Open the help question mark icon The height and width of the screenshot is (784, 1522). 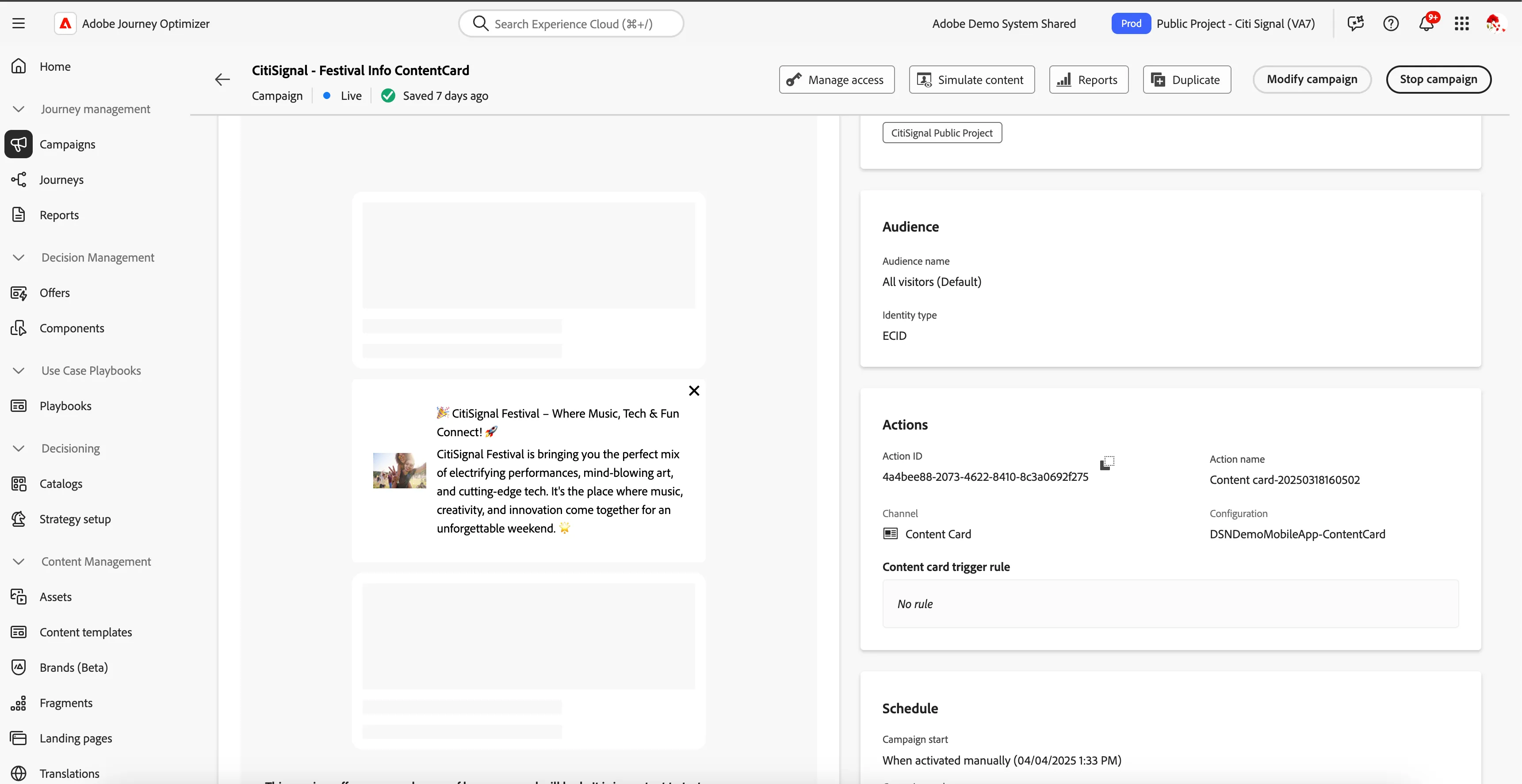click(x=1391, y=23)
